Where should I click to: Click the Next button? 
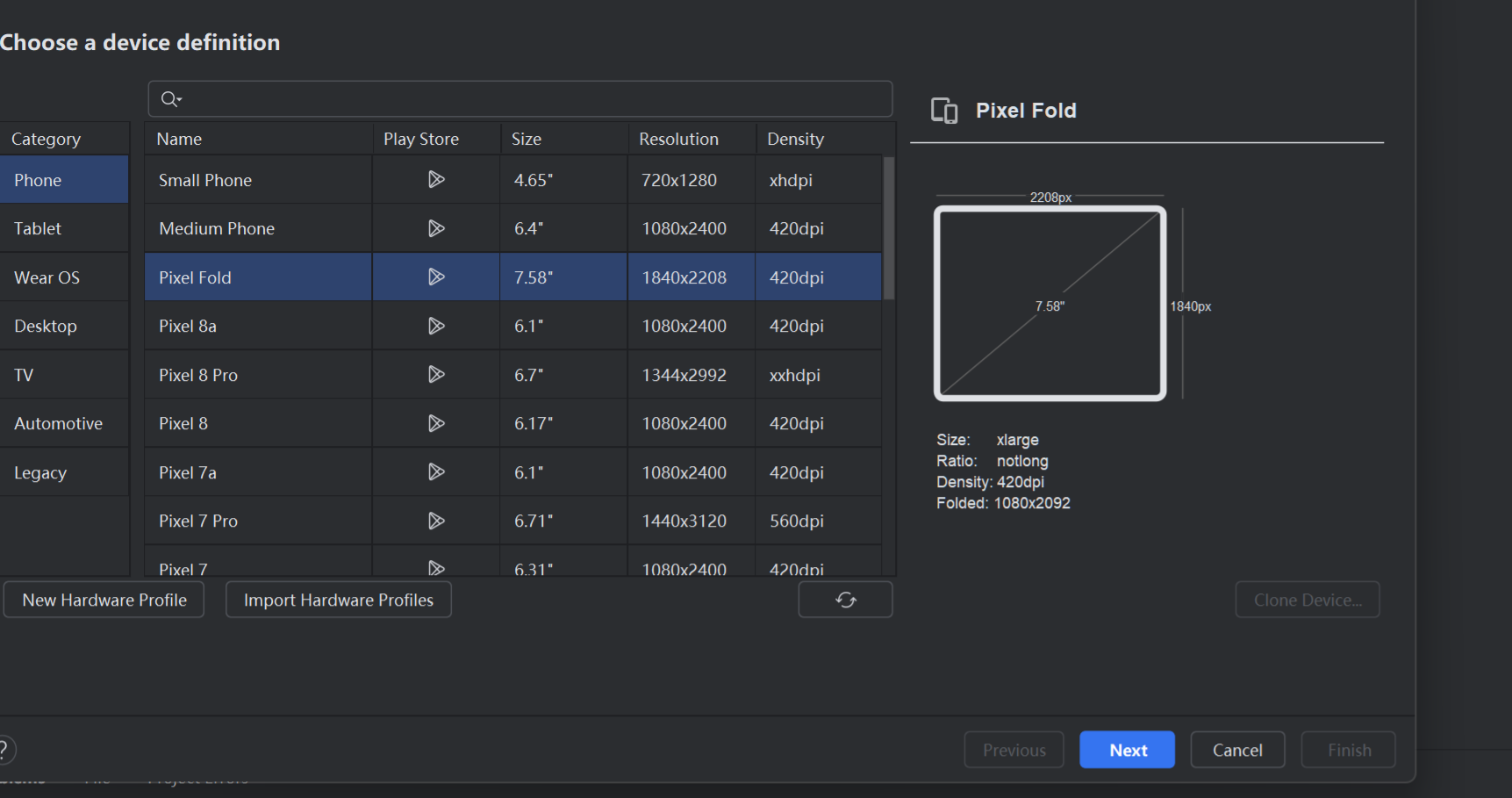pyautogui.click(x=1128, y=750)
